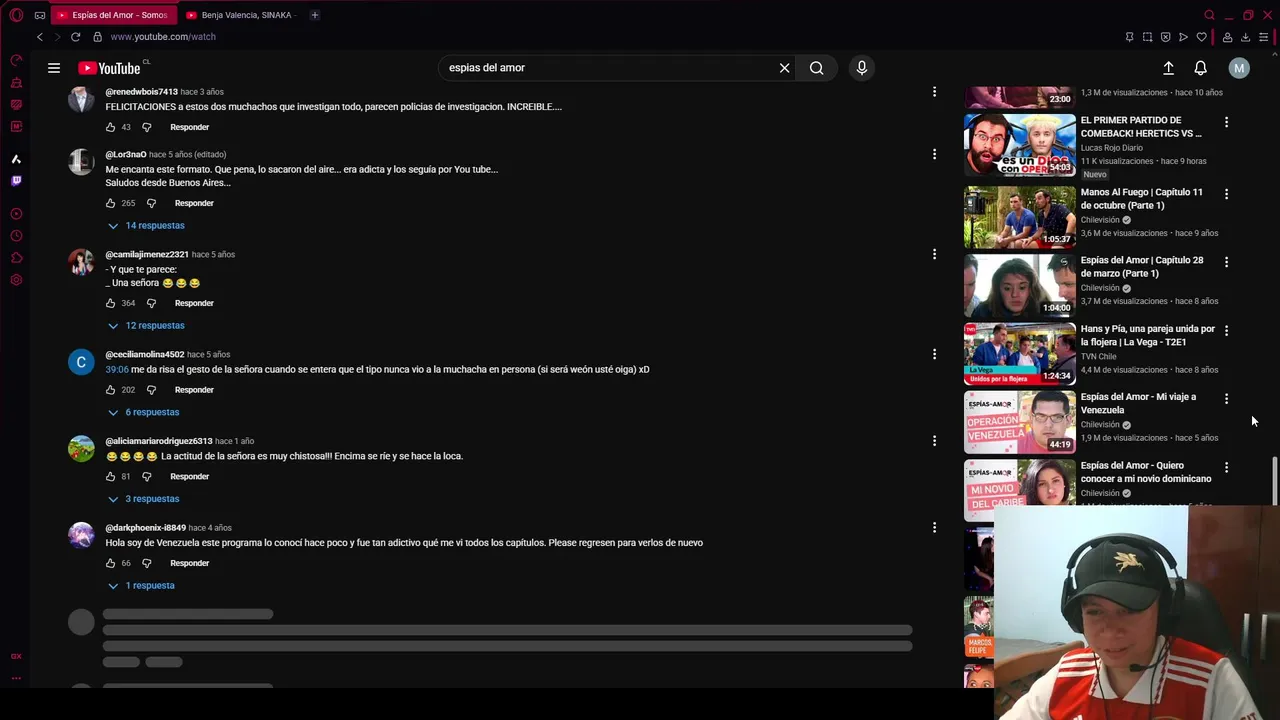Viewport: 1280px width, 720px height.
Task: Open Twitch in Opera sidebar
Action: click(16, 181)
